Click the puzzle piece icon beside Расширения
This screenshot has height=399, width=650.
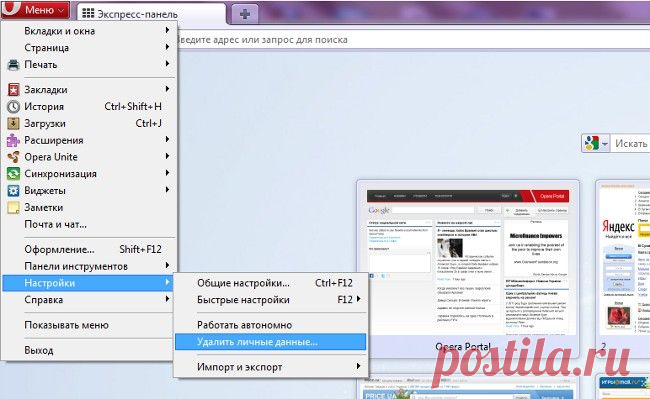(x=13, y=140)
